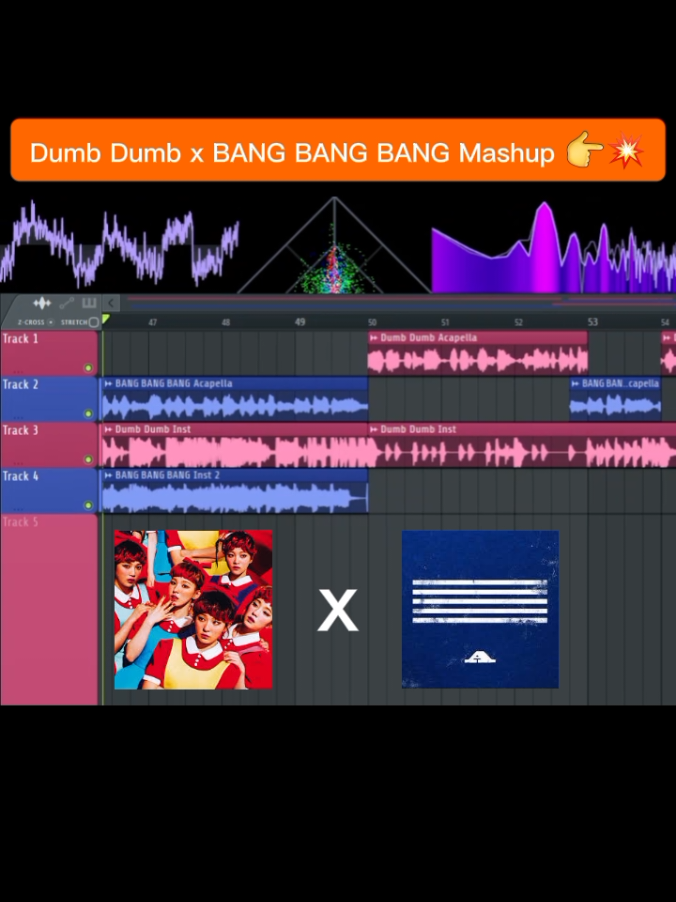Open clip menu of first Dumb Dumb Acapella
This screenshot has height=902, width=676.
pyautogui.click(x=374, y=338)
